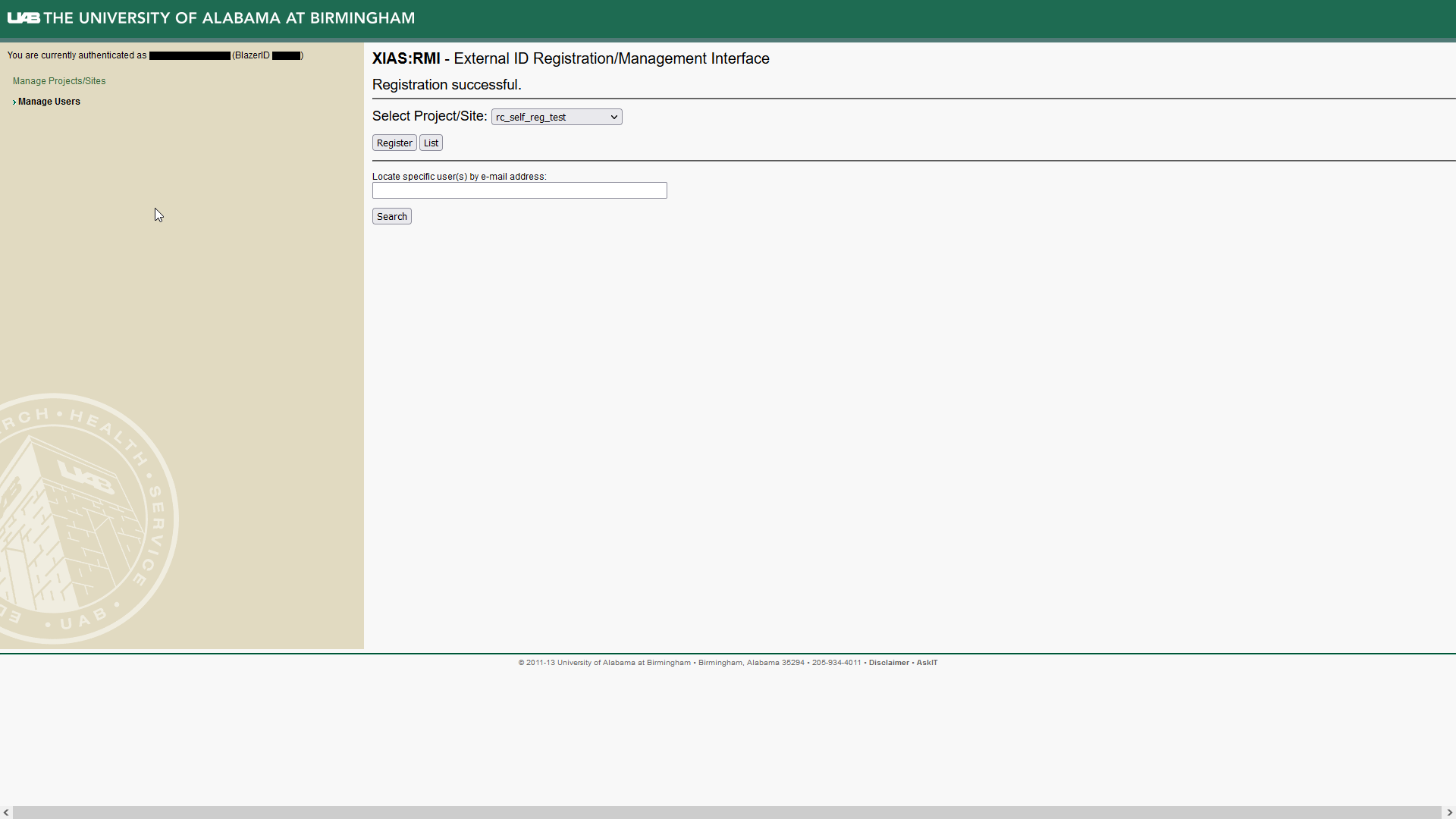Click the horizontal scrollbar left arrow
The height and width of the screenshot is (819, 1456).
tap(6, 812)
